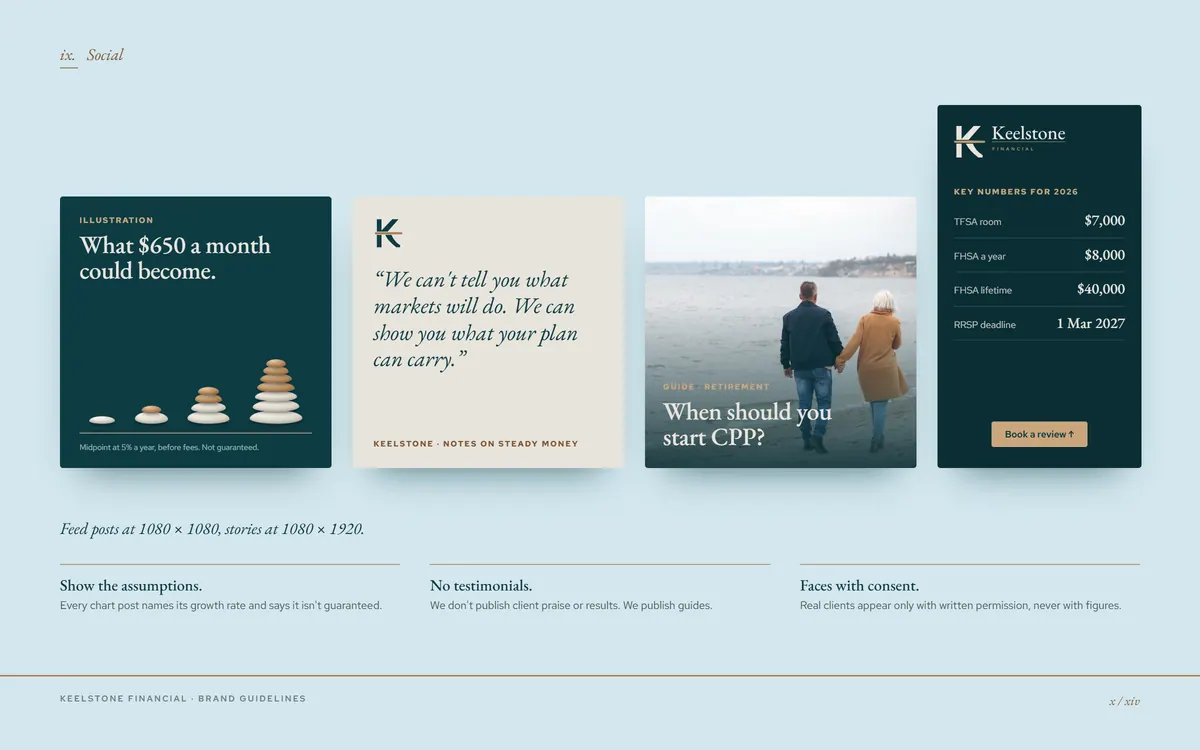
Task: Click the four-stone stack graphic
Action: point(208,405)
